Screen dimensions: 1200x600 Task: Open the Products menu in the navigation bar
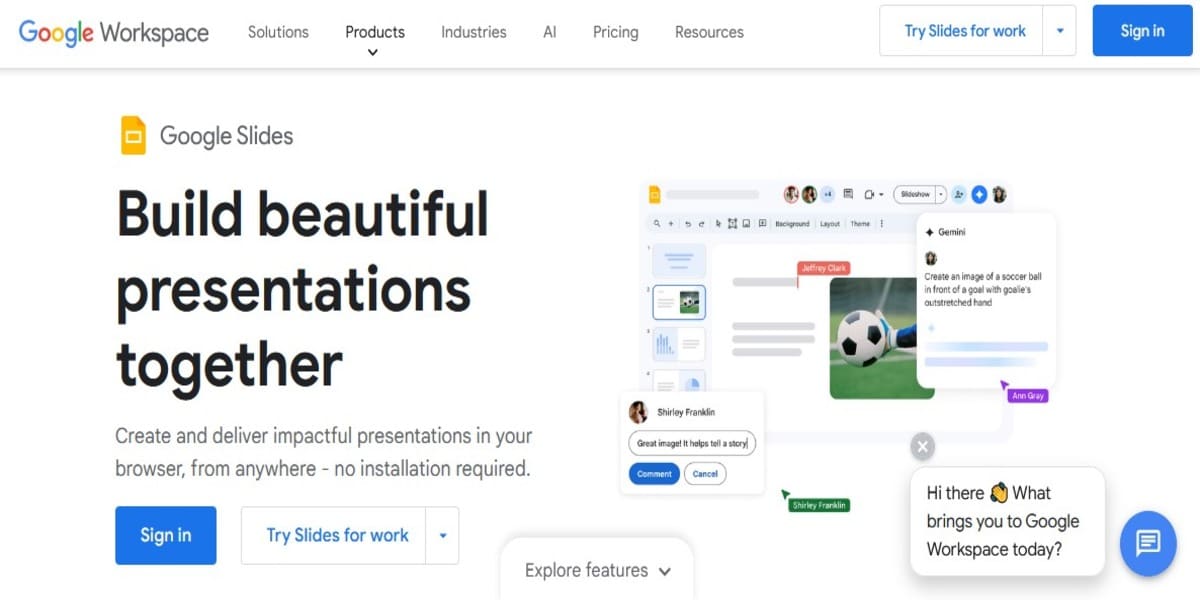point(374,31)
